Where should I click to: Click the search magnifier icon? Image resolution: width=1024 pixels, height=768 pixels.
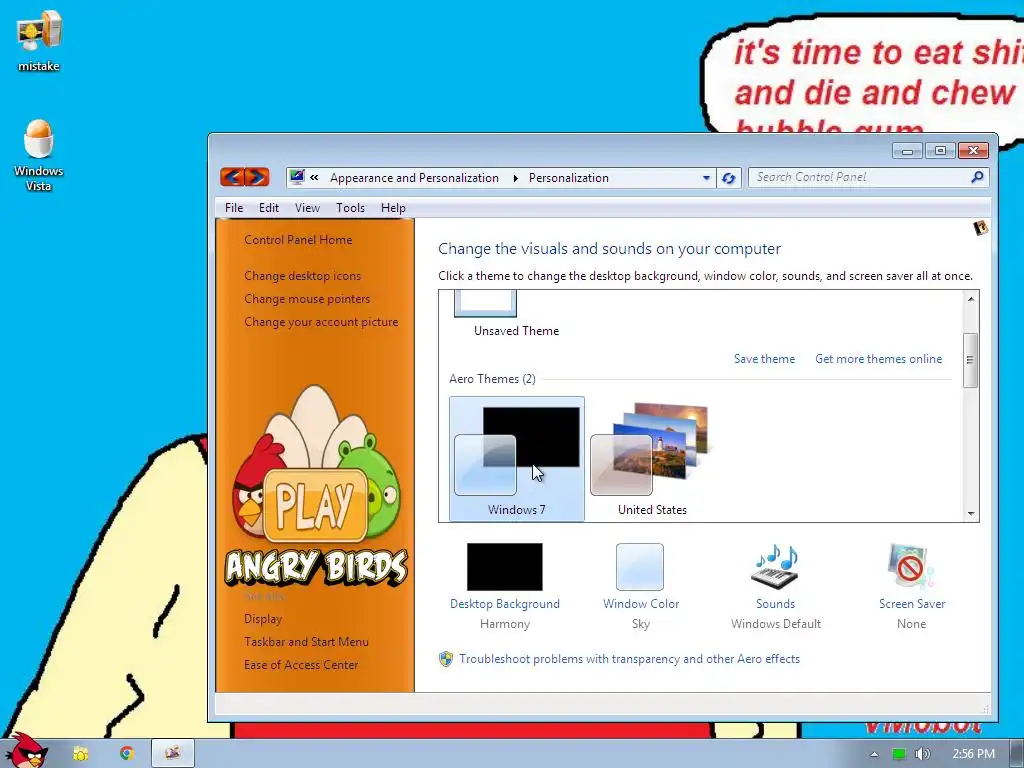click(977, 177)
